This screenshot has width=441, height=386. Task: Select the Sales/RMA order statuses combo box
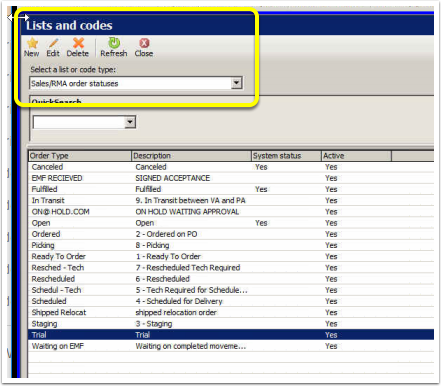point(136,83)
